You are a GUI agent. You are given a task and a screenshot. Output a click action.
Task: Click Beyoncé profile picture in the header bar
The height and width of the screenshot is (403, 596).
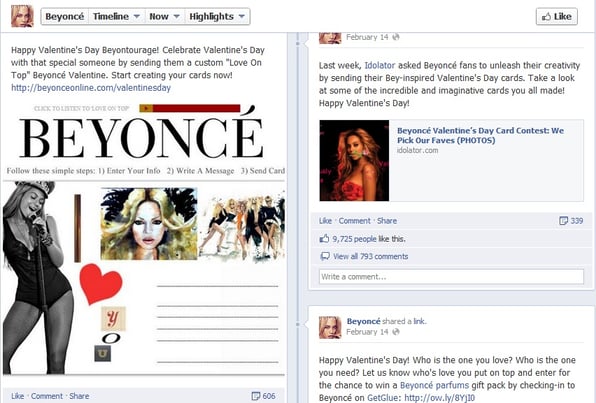click(22, 16)
